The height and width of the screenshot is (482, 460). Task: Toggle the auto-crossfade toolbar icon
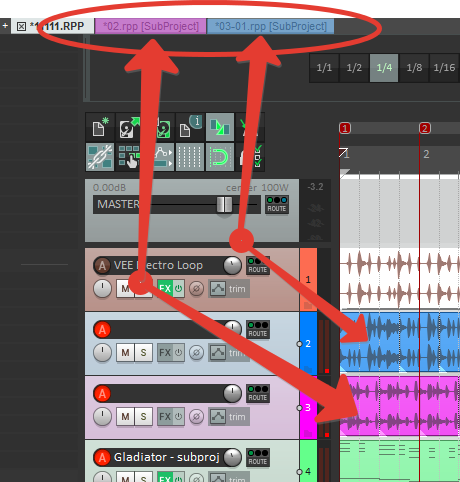(220, 128)
